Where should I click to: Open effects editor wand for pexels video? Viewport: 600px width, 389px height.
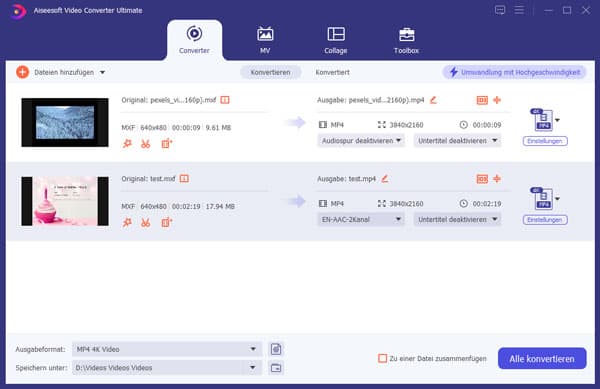[127, 144]
